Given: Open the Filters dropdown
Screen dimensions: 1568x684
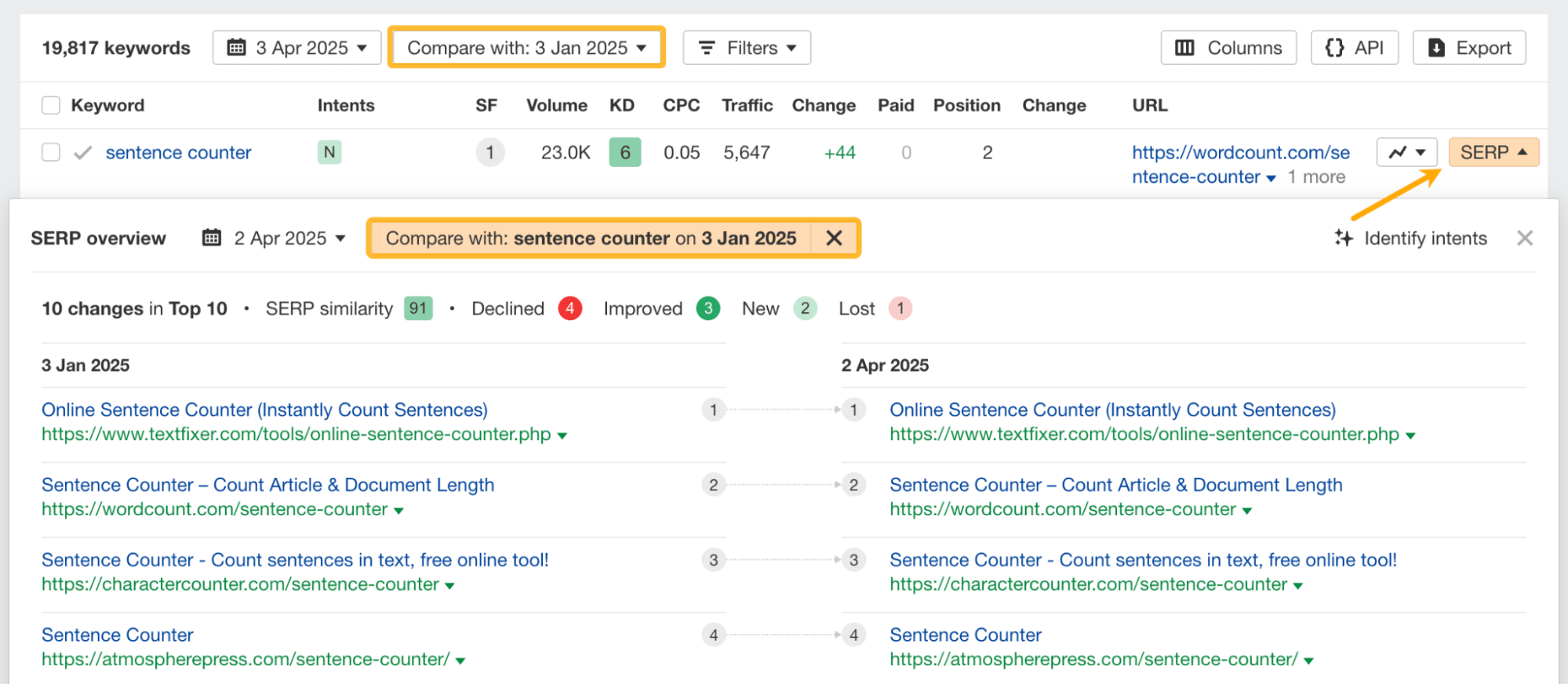Looking at the screenshot, I should point(746,48).
